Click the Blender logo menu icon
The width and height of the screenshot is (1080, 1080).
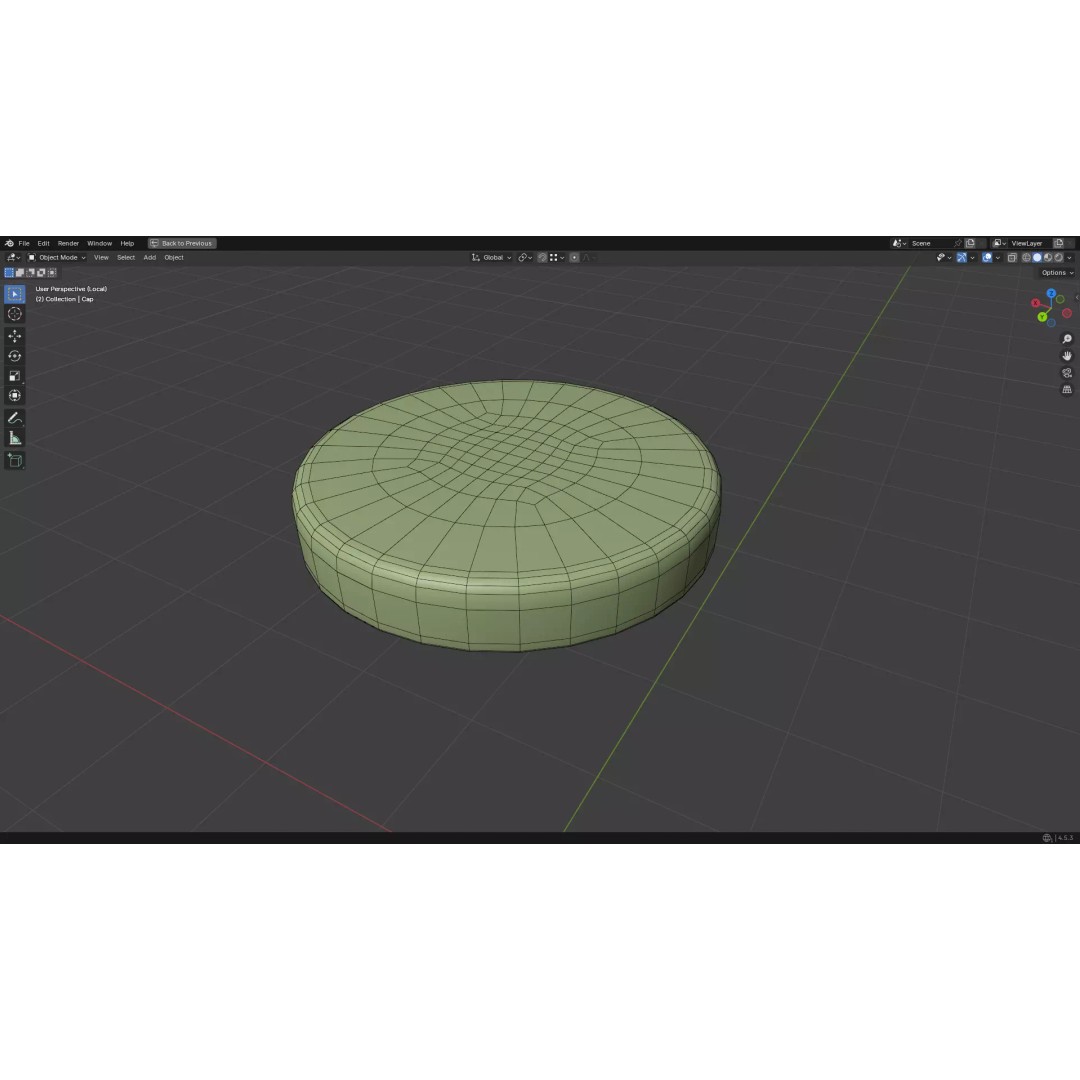click(x=9, y=243)
